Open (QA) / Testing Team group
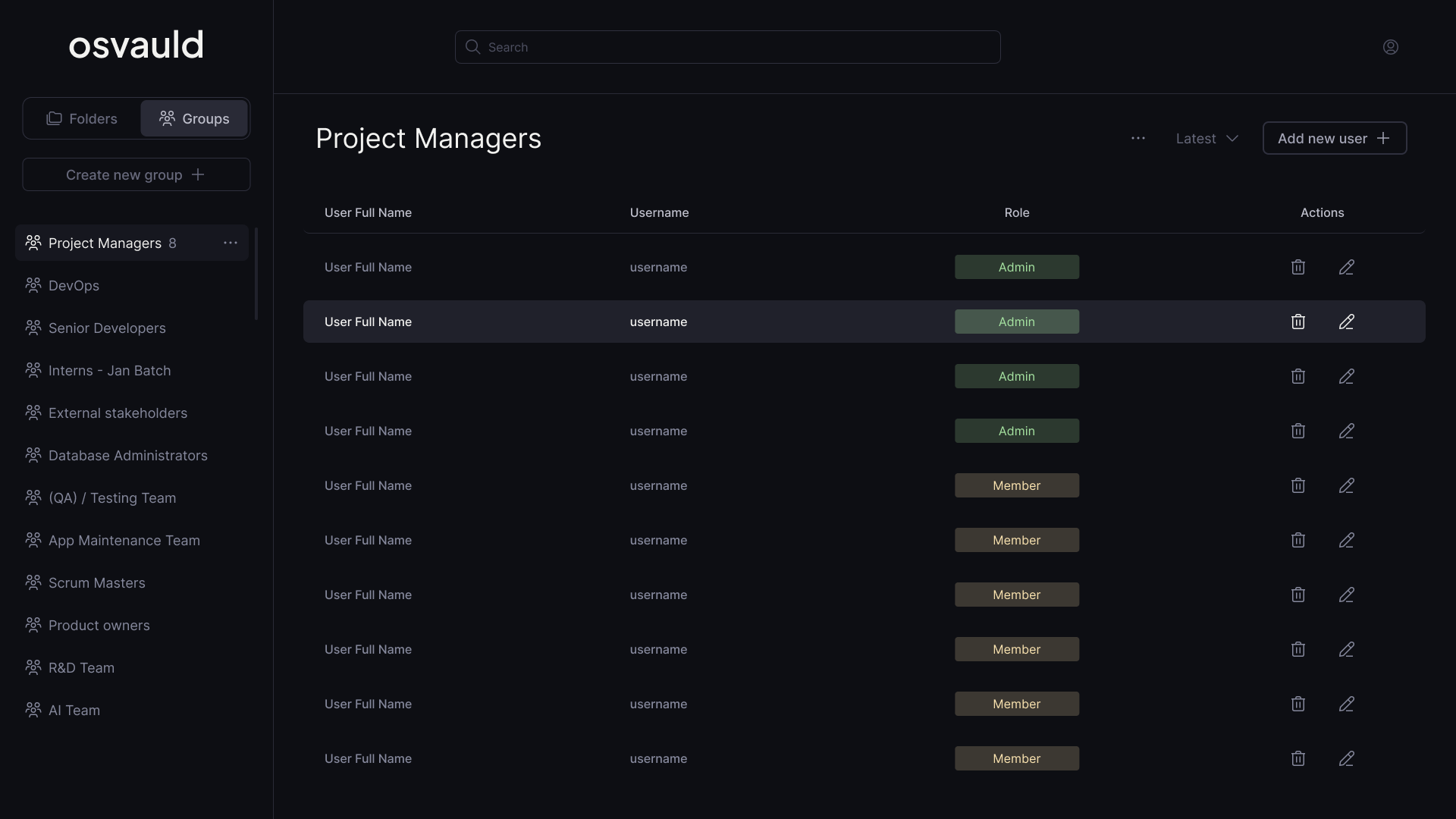Image resolution: width=1456 pixels, height=819 pixels. [x=132, y=497]
